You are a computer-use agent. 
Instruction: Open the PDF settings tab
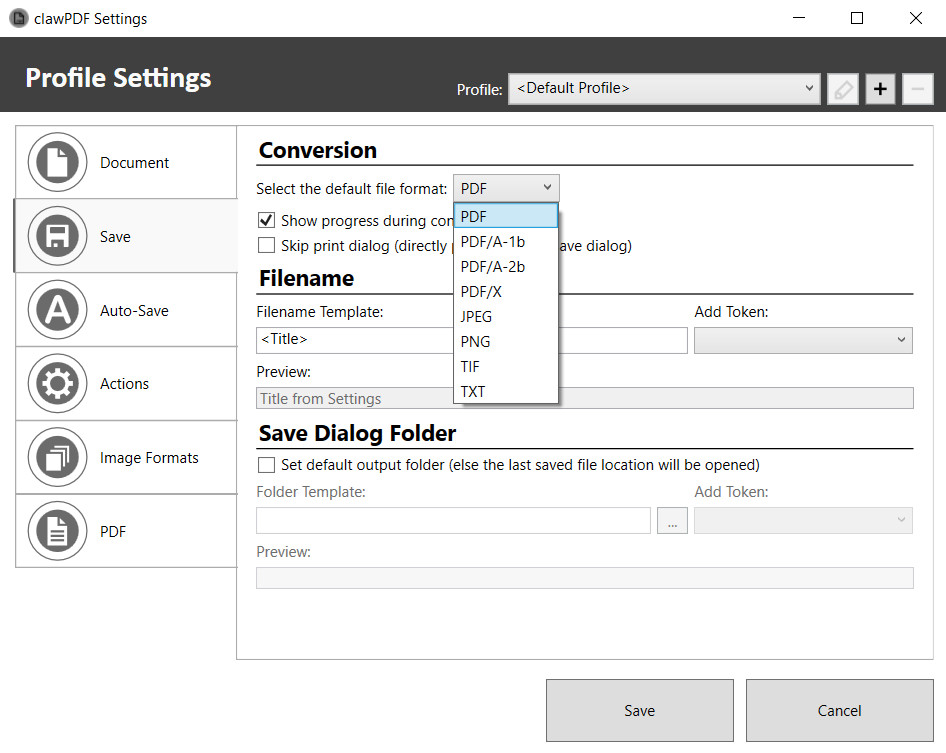[x=126, y=531]
